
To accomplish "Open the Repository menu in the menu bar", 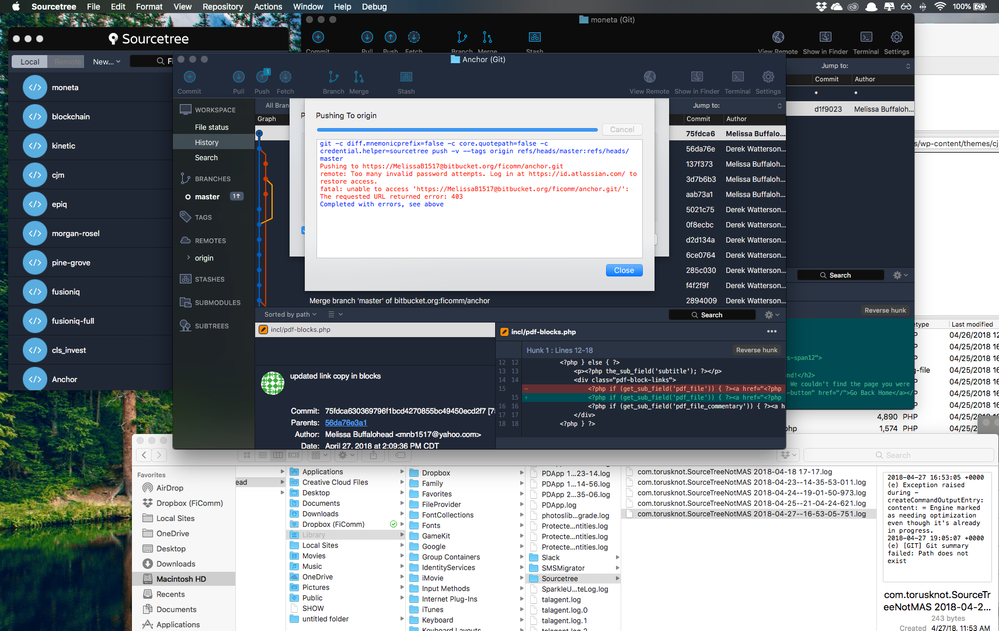I will (x=222, y=6).
